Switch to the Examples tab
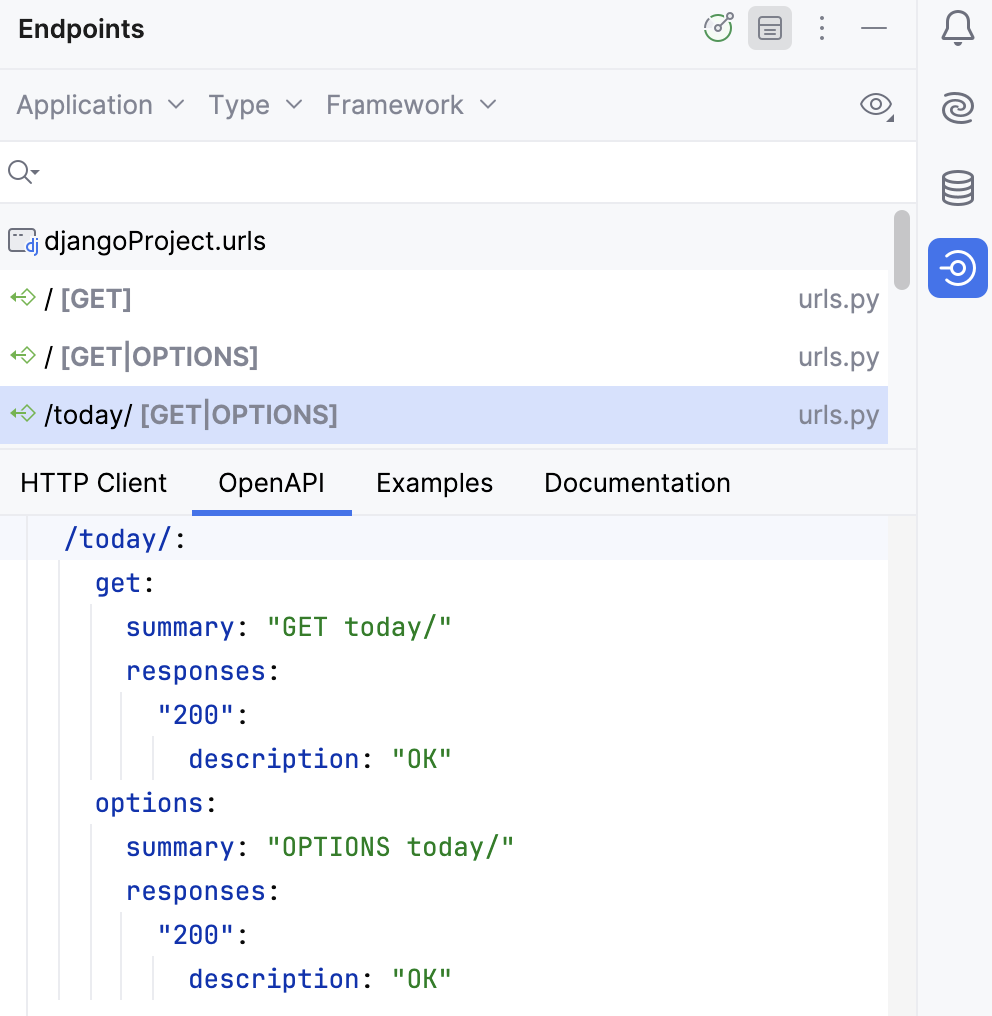Screen dimensions: 992x1016 click(434, 483)
